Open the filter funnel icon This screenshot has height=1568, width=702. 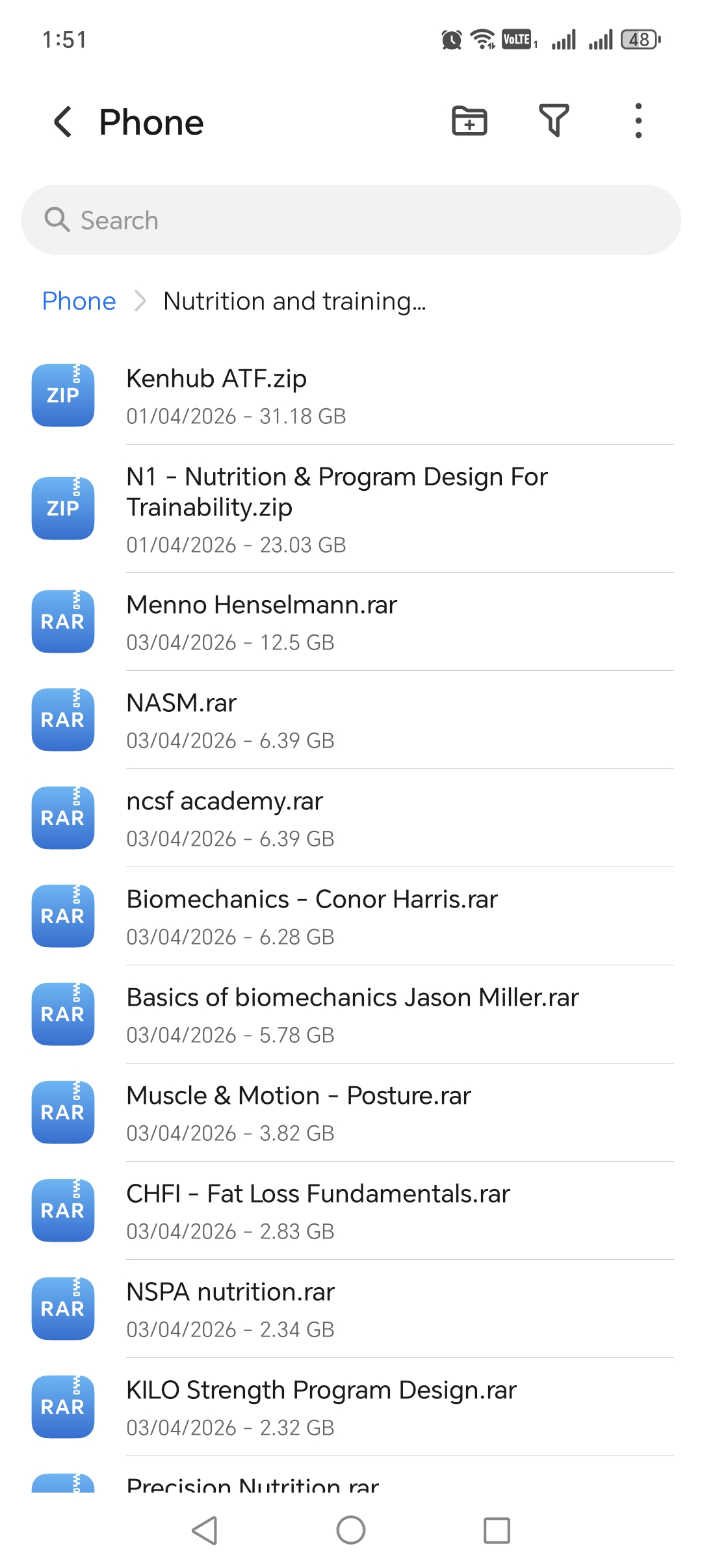(554, 121)
